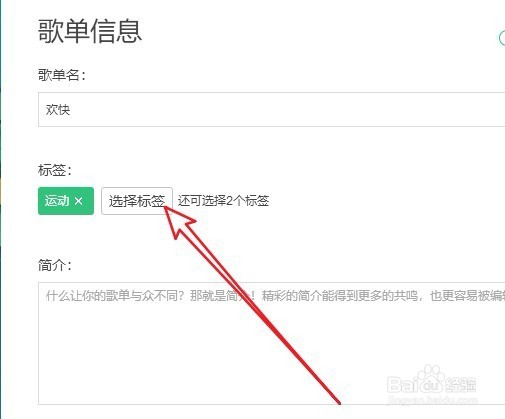Screen dimensions: 505x419
Task: Open the 选择标签 tag picker
Action: [137, 201]
